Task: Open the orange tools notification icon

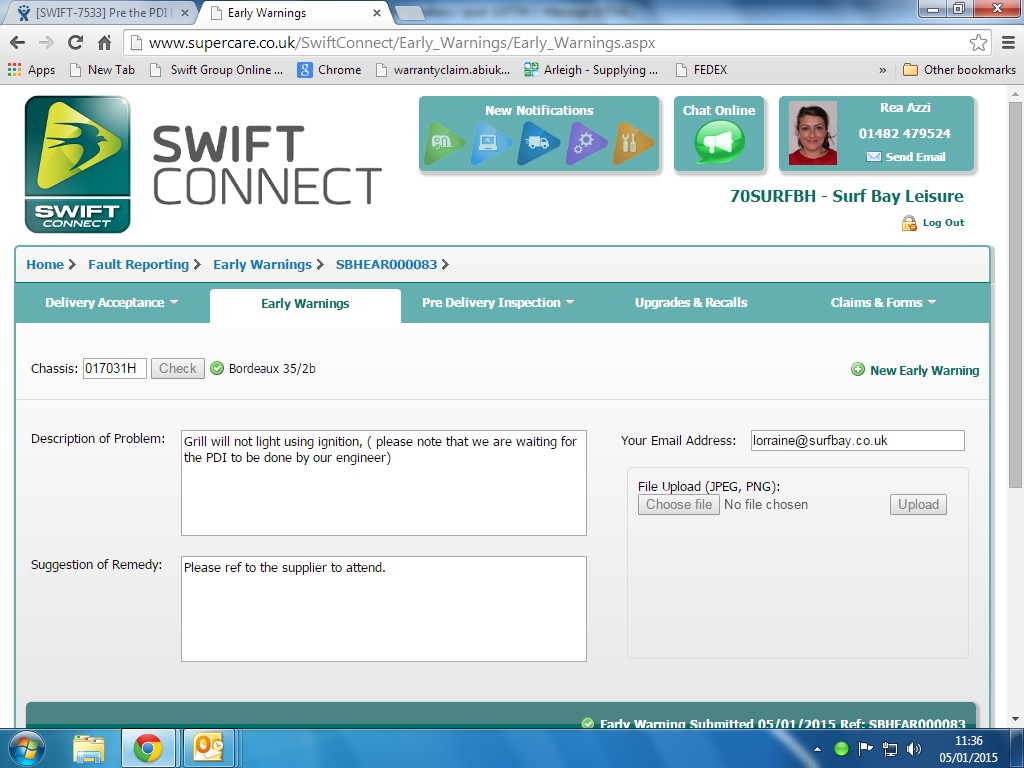Action: tap(633, 142)
